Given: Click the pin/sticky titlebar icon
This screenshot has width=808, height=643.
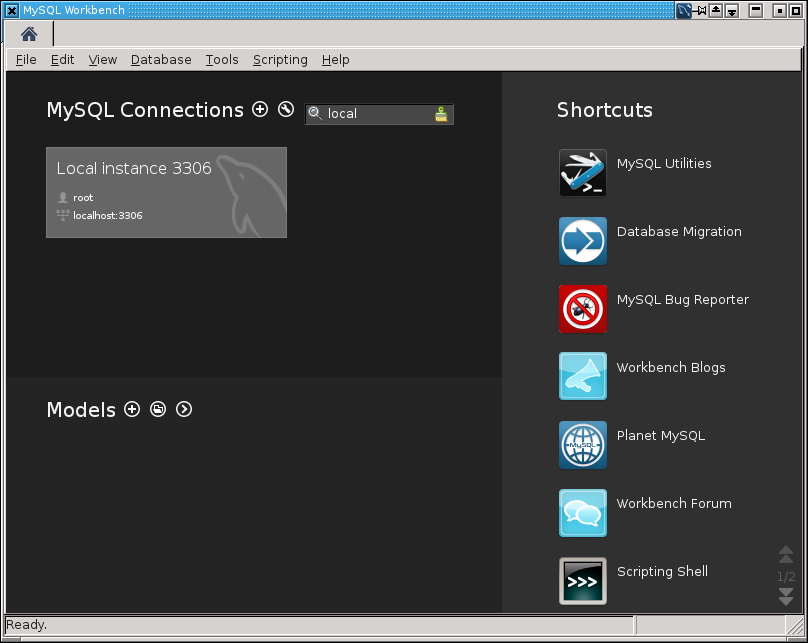Looking at the screenshot, I should pos(700,10).
